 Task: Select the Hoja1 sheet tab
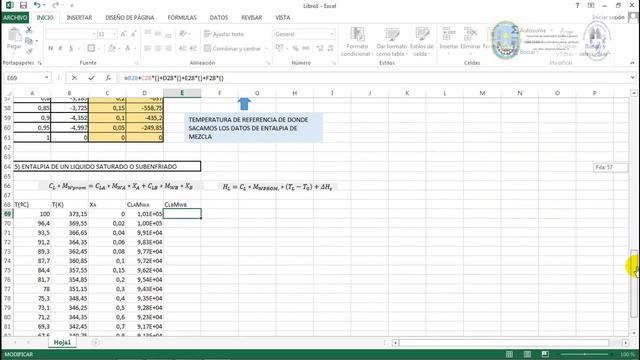coord(62,342)
